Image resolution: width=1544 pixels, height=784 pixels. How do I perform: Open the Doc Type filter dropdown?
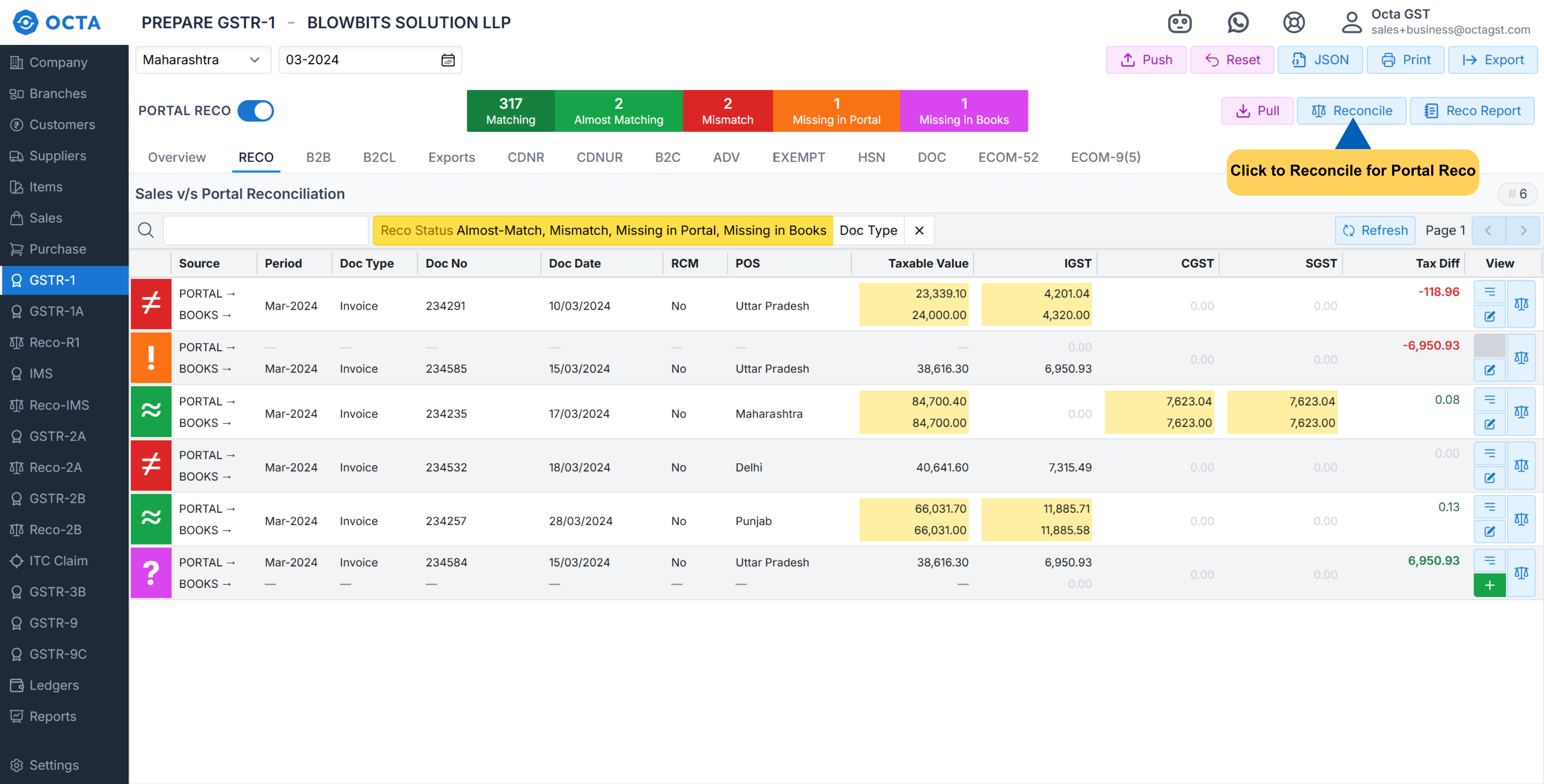pyautogui.click(x=867, y=230)
